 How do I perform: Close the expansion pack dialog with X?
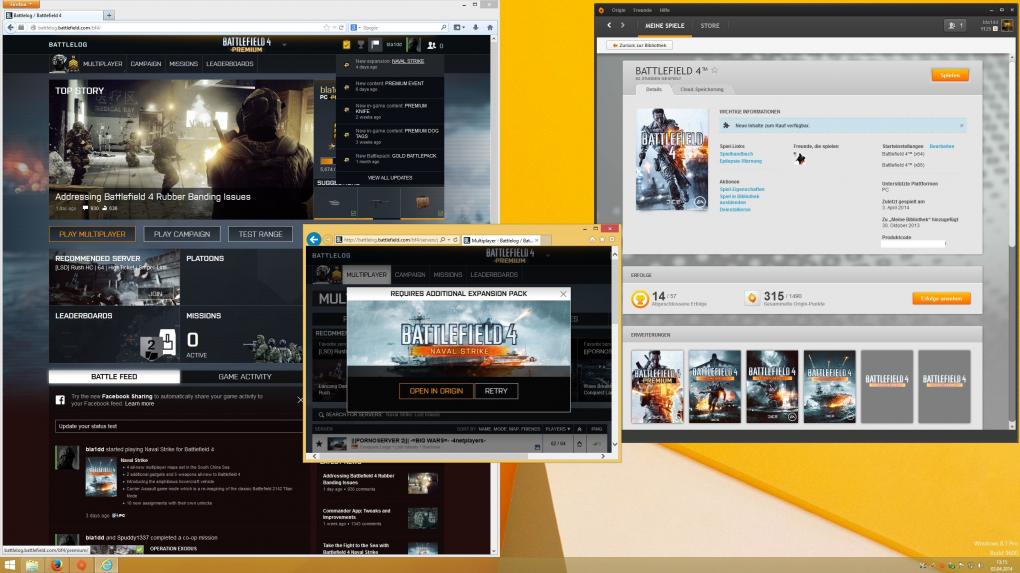563,294
